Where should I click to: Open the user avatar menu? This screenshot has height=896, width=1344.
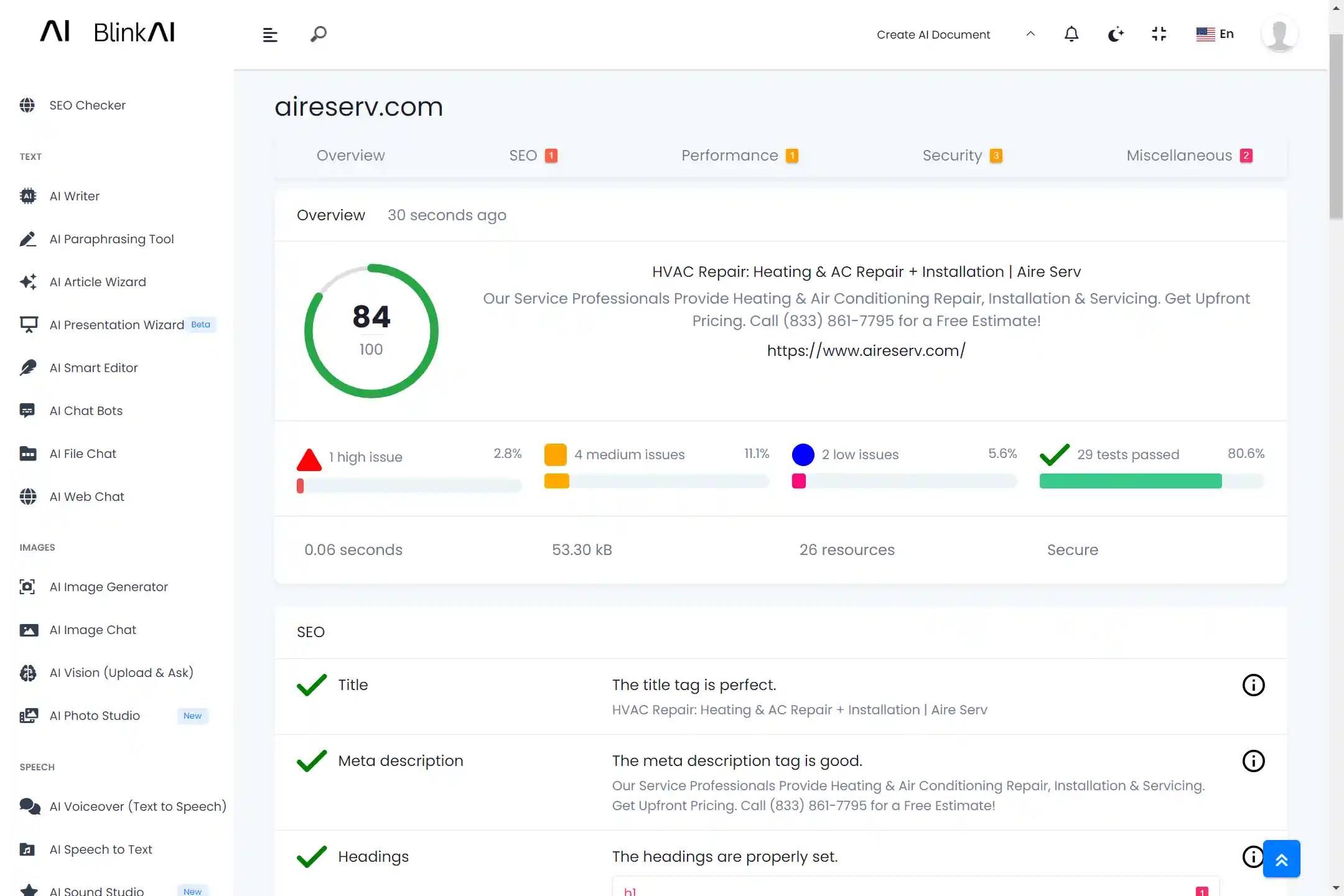(1279, 34)
